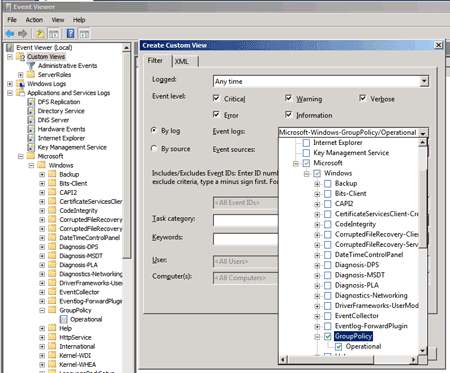Select the Administrative Events filter icon
This screenshot has height=373, width=450.
31,66
